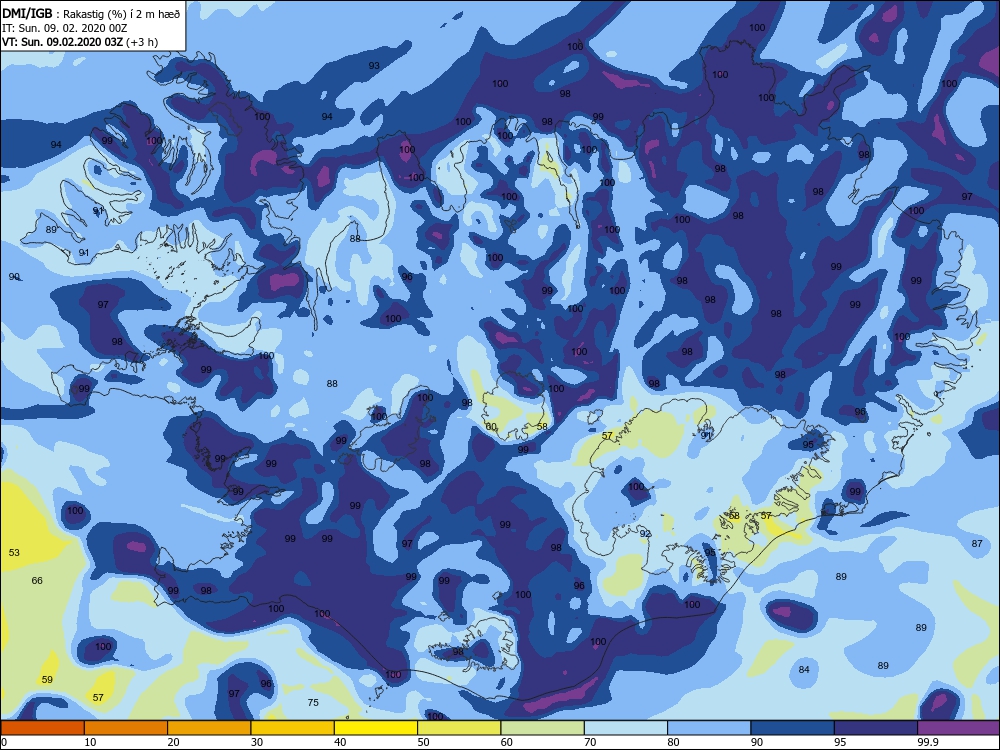Click the light green 60–70 legend swatch
Image resolution: width=1000 pixels, height=750 pixels.
click(543, 728)
